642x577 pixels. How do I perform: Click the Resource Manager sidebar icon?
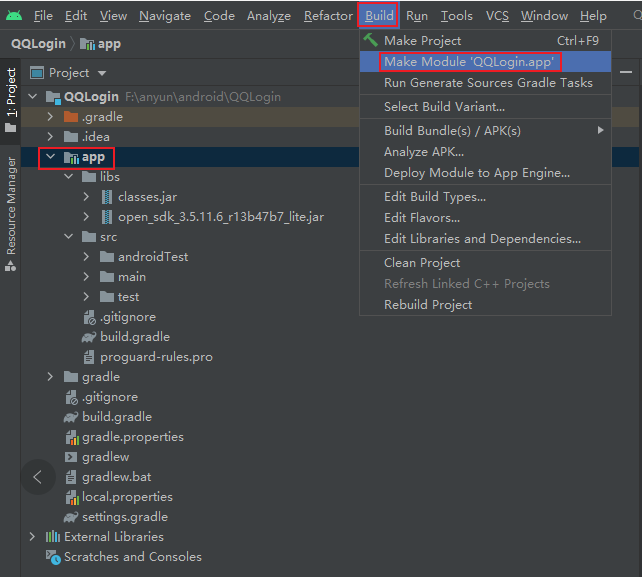(x=10, y=267)
